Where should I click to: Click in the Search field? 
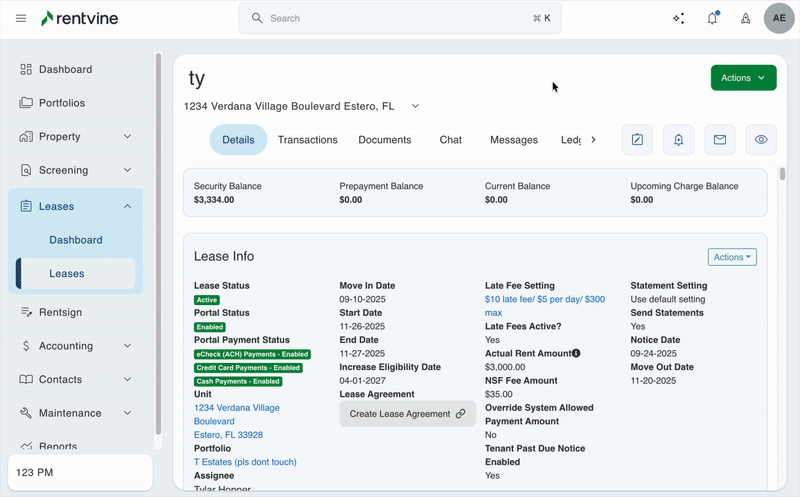400,18
